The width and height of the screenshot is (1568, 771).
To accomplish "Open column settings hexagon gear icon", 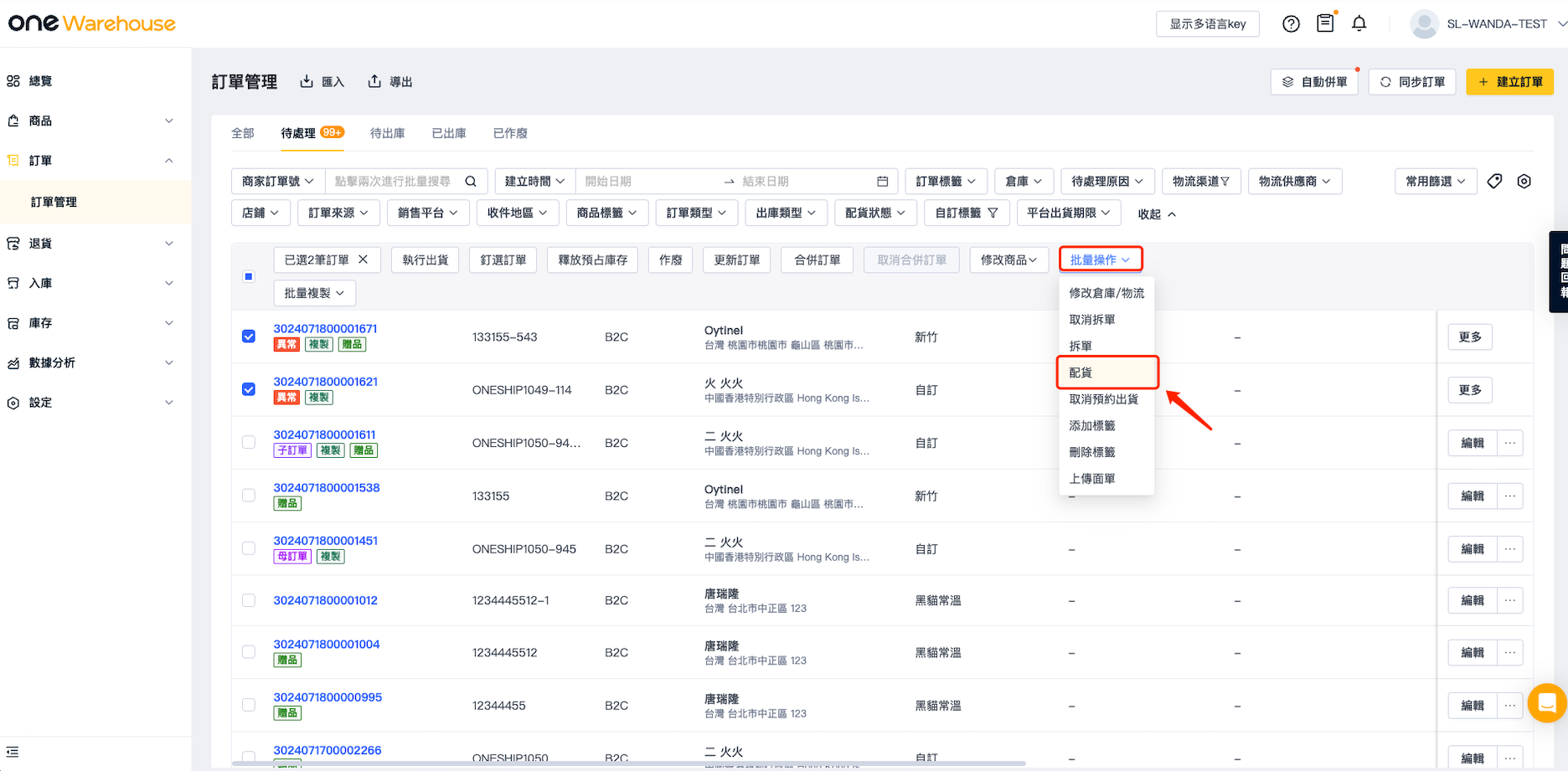I will point(1524,181).
